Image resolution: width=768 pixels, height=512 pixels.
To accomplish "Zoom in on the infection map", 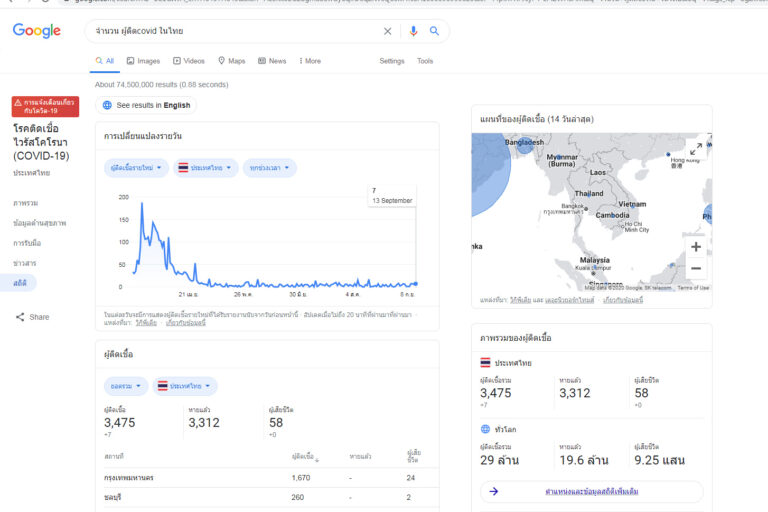I will [696, 247].
